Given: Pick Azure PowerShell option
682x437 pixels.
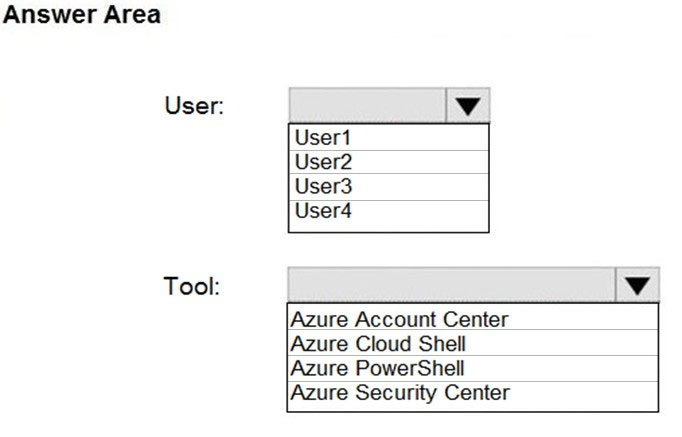Looking at the screenshot, I should click(x=472, y=368).
